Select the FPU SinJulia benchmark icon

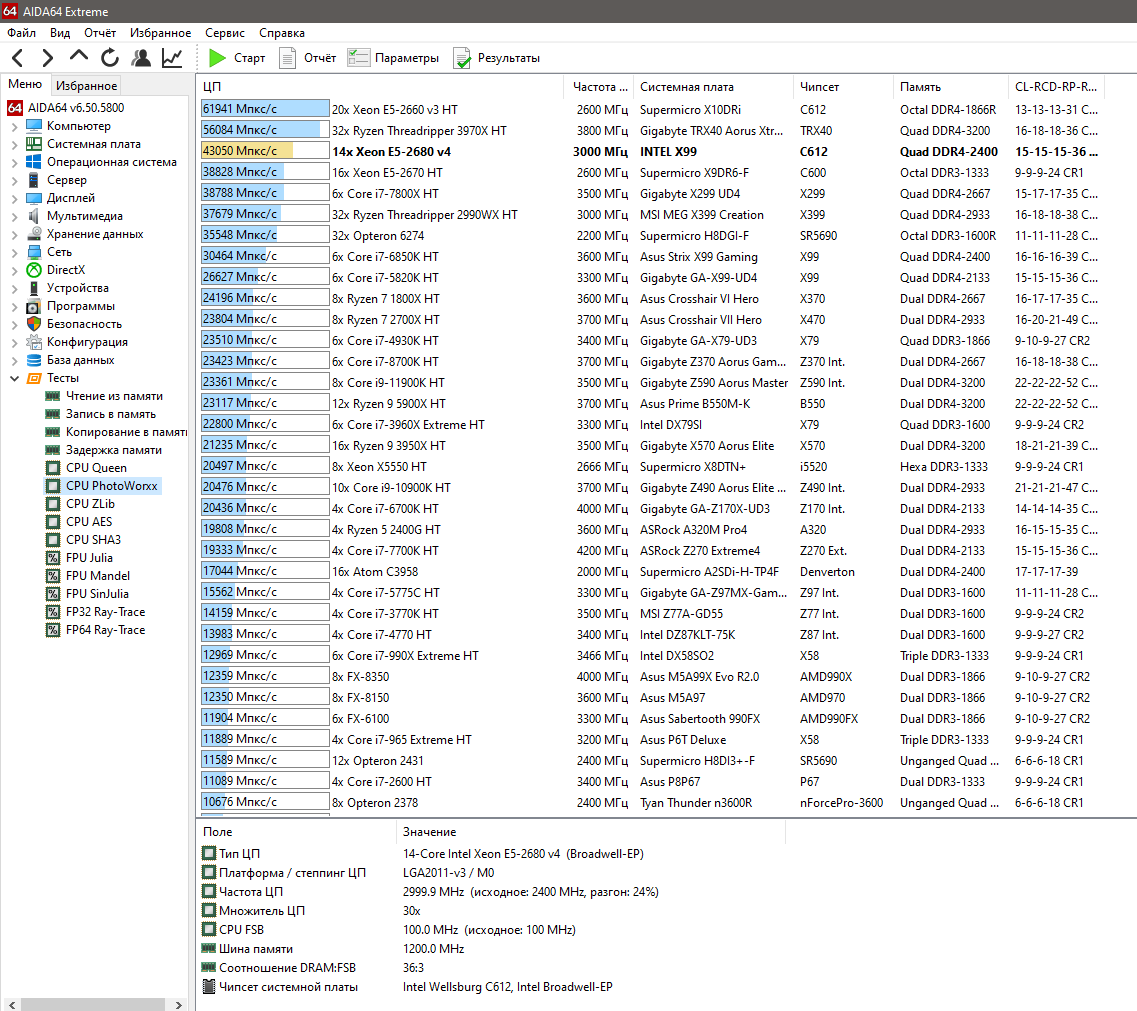tap(53, 593)
